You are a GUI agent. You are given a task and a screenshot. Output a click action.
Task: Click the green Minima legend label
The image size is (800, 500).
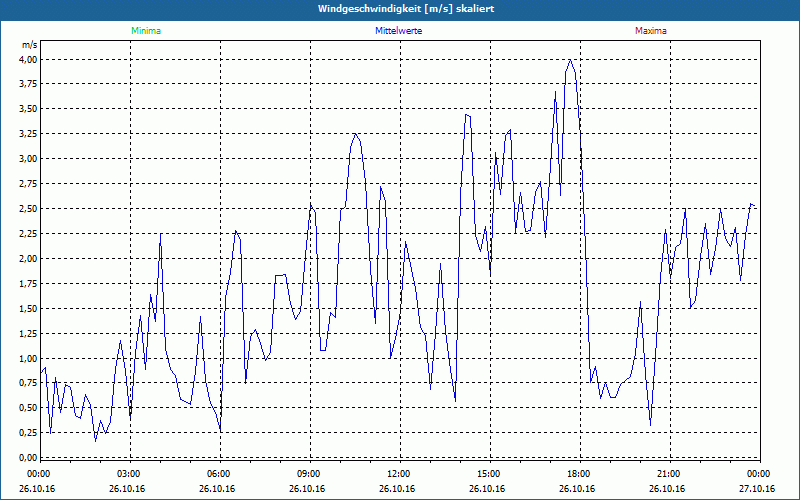point(146,31)
